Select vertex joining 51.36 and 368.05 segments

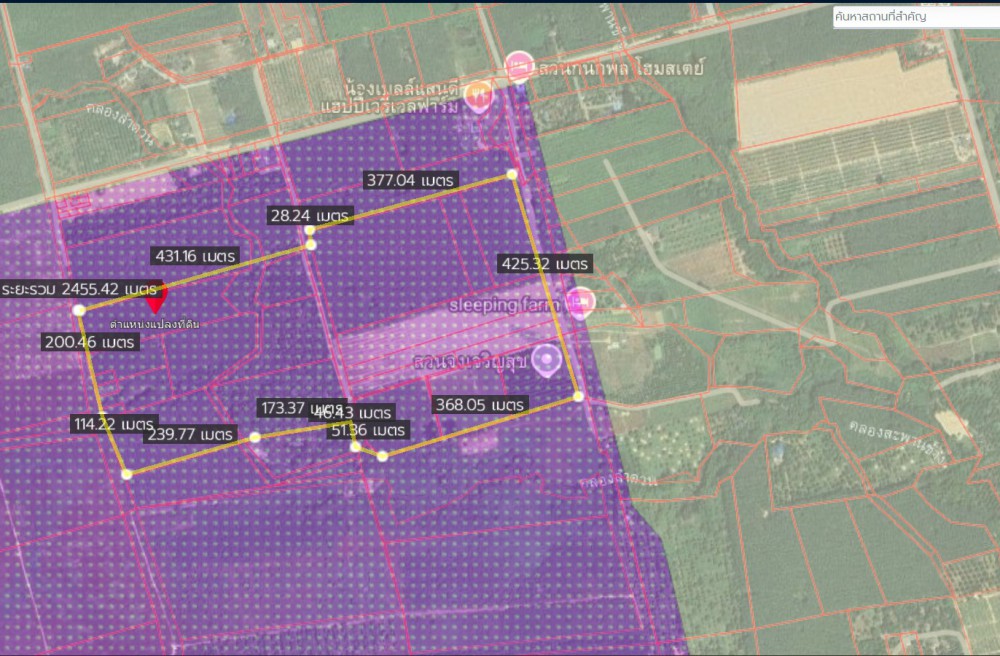(382, 456)
